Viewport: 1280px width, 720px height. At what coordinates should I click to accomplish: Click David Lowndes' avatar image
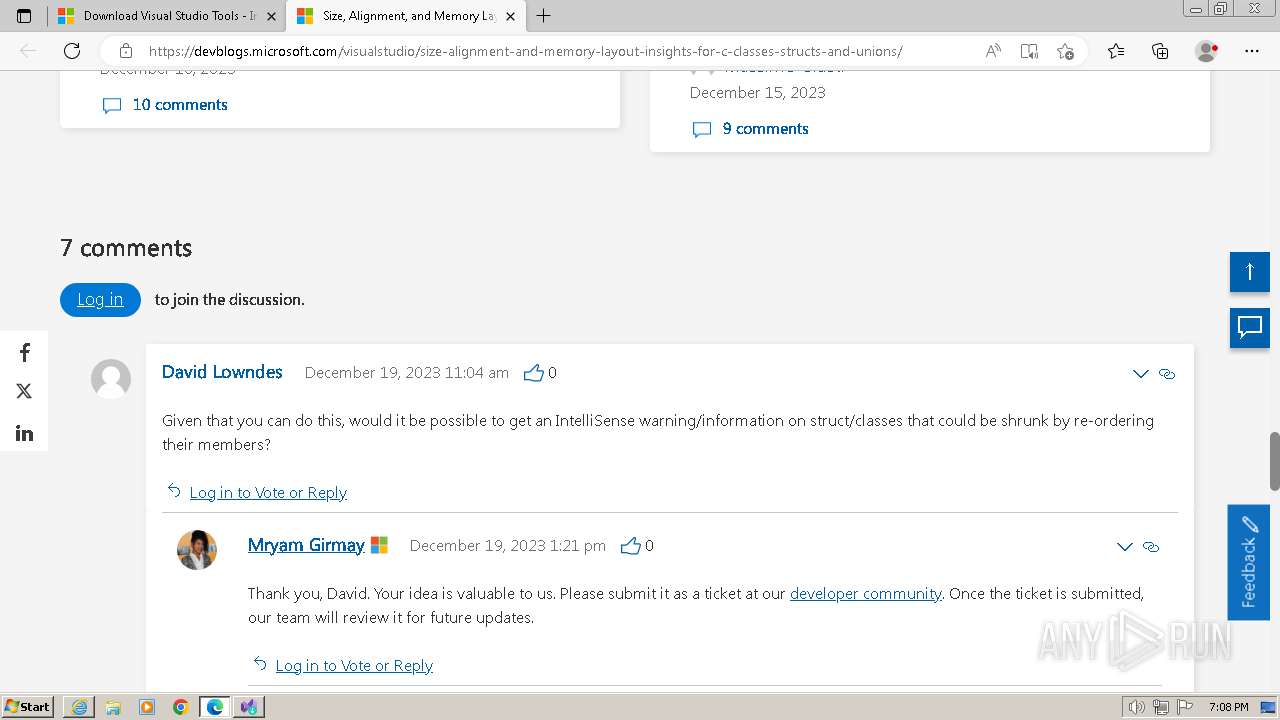coord(111,379)
